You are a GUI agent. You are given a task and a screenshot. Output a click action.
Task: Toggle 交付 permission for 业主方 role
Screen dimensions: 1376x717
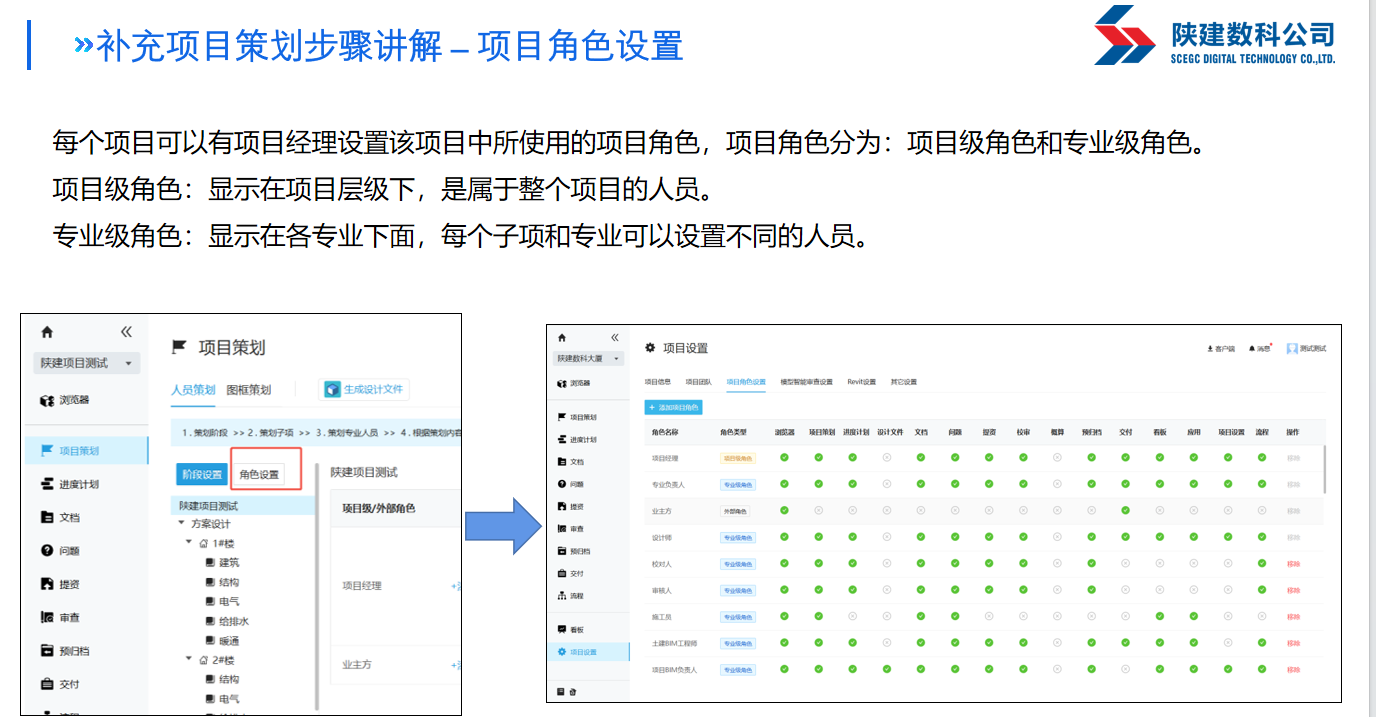[1125, 511]
